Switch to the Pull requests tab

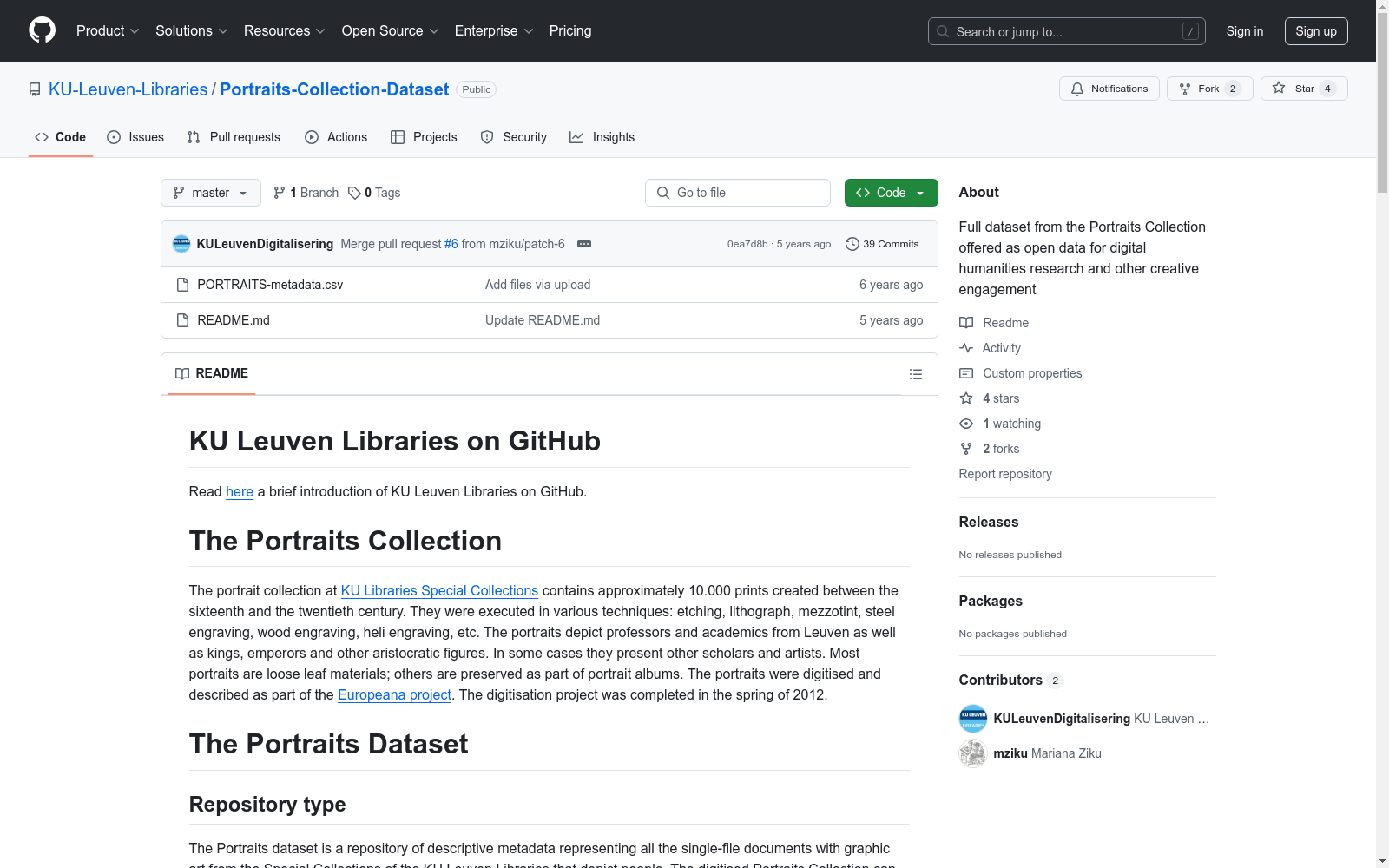pos(234,137)
